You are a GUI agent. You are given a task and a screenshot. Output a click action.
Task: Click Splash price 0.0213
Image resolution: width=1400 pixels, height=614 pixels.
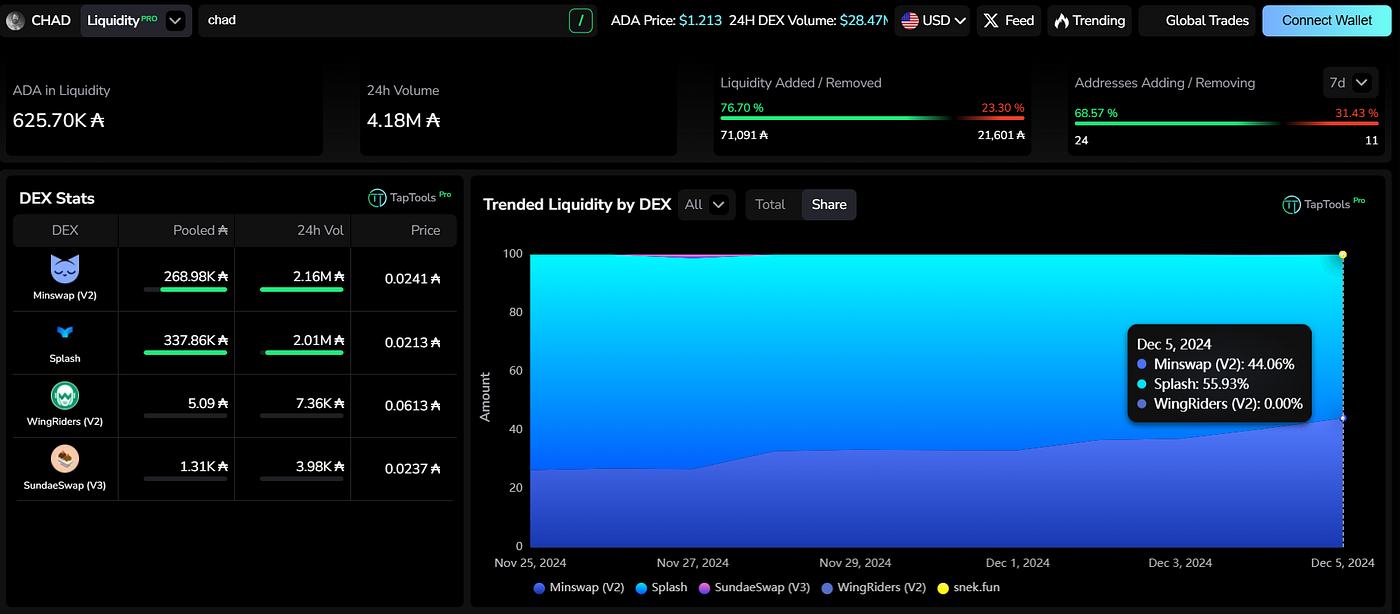click(413, 343)
